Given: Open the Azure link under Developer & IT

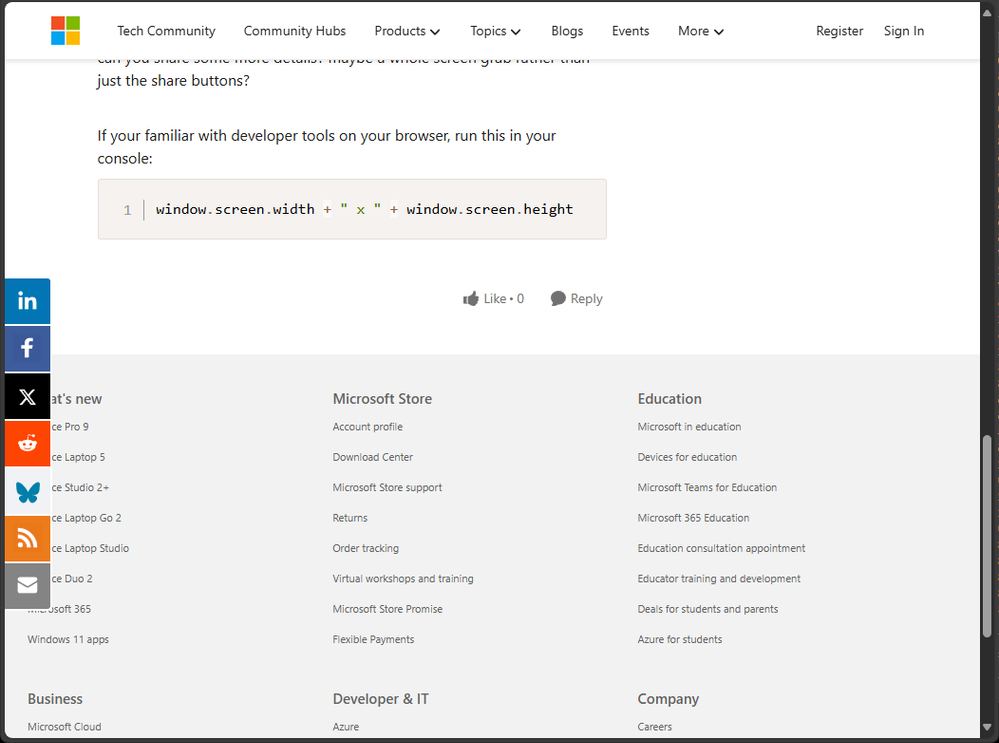Looking at the screenshot, I should click(346, 726).
